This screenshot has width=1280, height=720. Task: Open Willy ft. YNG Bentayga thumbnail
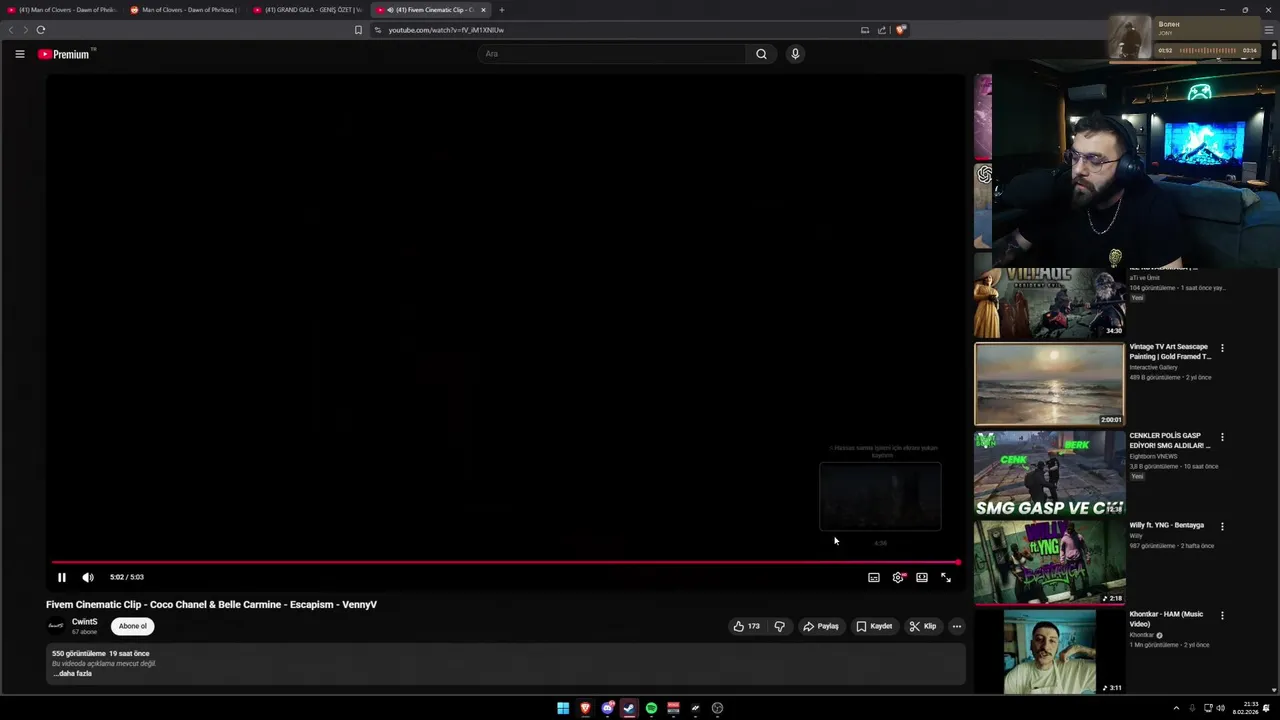point(1049,562)
